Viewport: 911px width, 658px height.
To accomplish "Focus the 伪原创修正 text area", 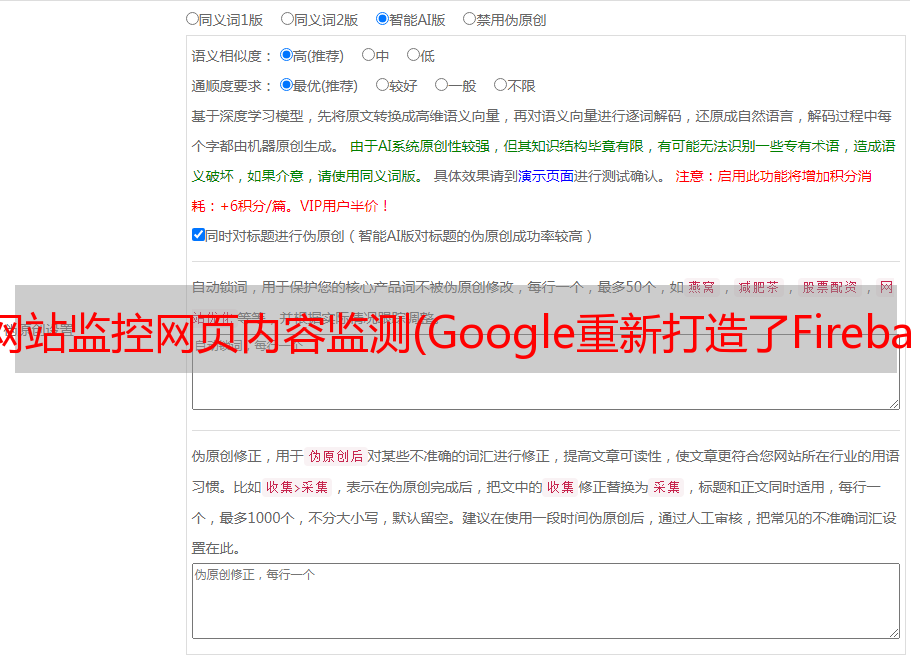I will tap(545, 600).
